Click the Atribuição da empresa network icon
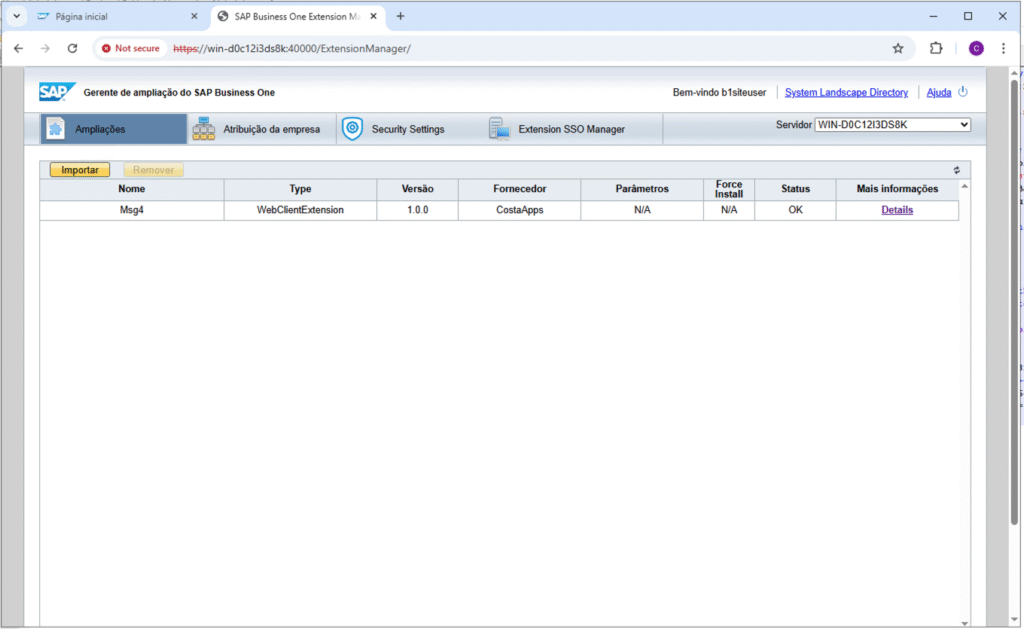 click(x=203, y=129)
